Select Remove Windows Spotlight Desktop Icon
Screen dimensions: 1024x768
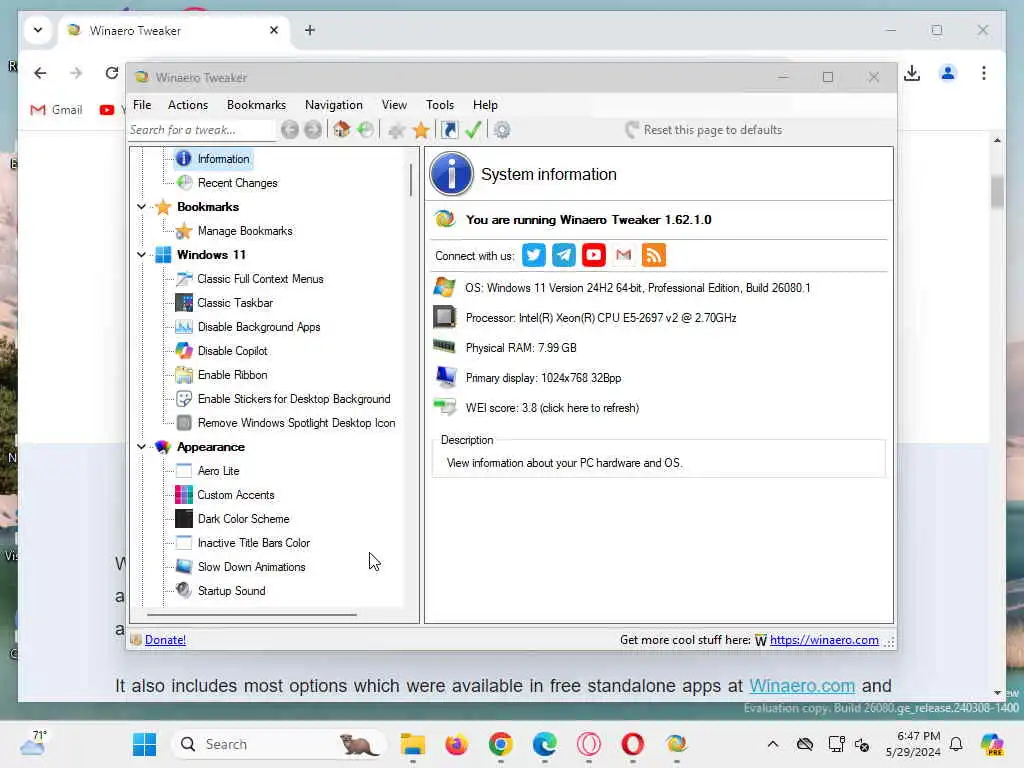click(x=296, y=423)
